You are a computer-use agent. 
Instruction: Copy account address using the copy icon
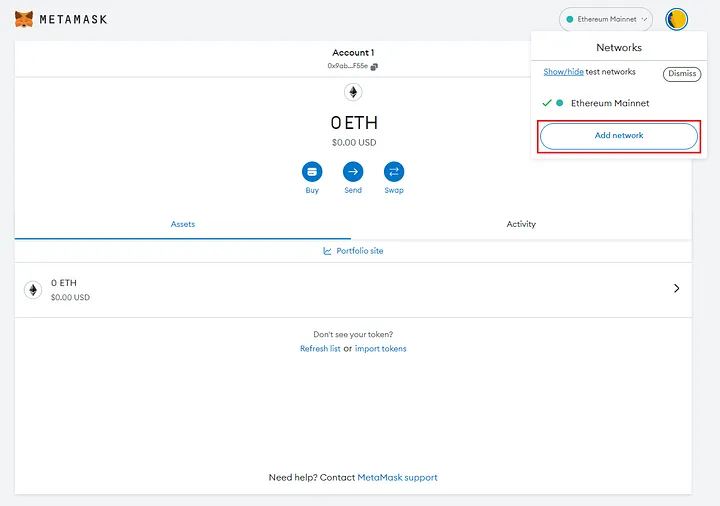(374, 67)
